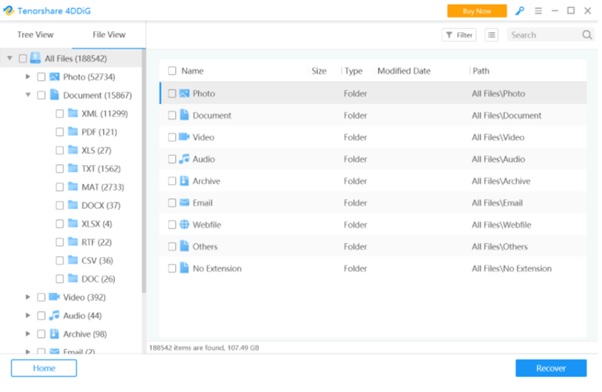This screenshot has width=602, height=392.
Task: Tick the checkbox next to Document row
Action: [172, 115]
